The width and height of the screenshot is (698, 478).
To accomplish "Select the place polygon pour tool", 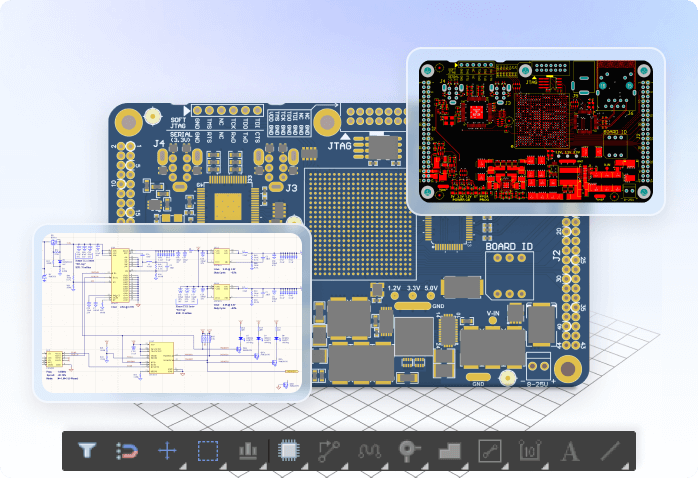I will tap(449, 450).
